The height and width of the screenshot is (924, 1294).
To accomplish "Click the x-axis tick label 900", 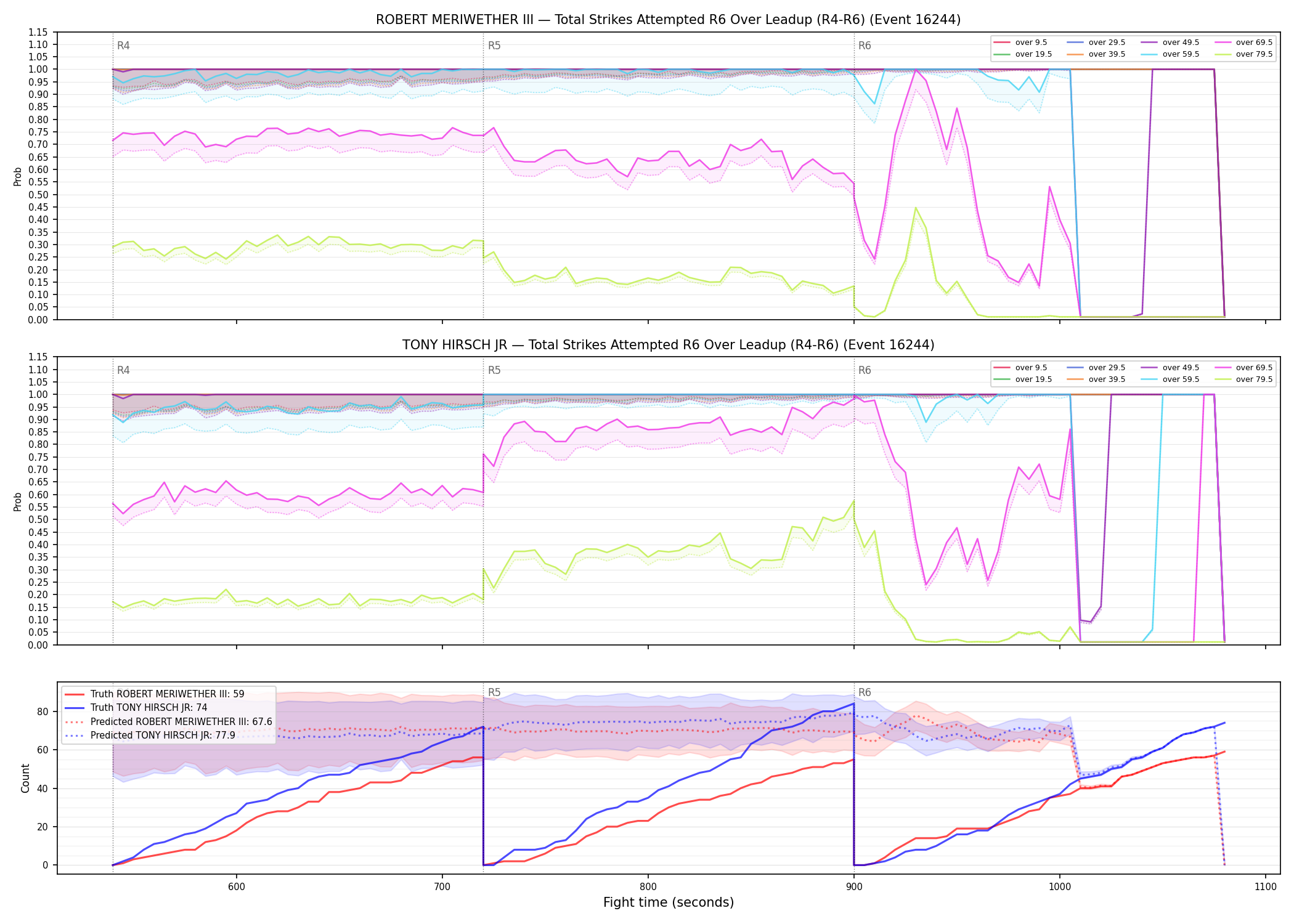I will [x=854, y=886].
